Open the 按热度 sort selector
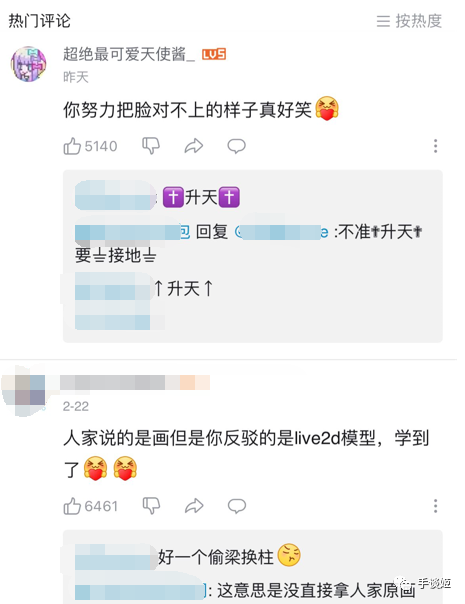465x604 pixels. click(x=409, y=21)
